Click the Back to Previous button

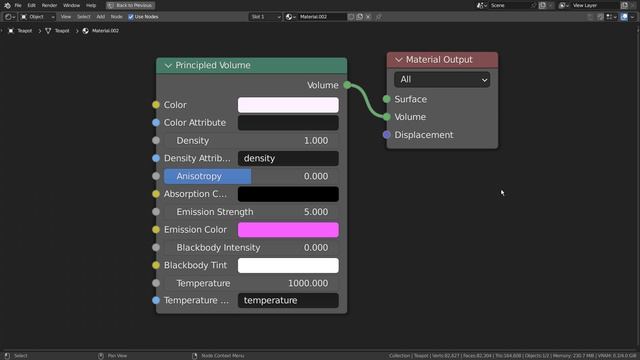click(x=131, y=5)
